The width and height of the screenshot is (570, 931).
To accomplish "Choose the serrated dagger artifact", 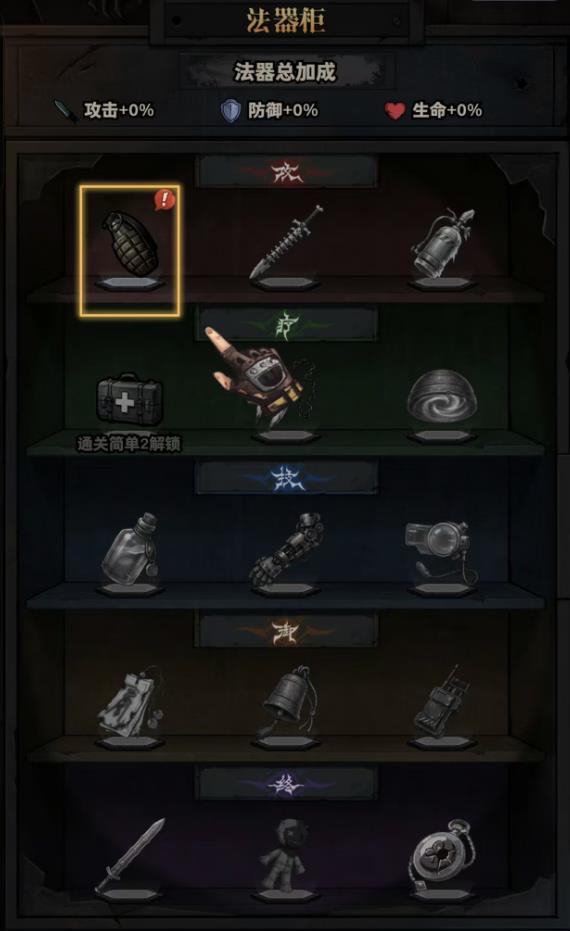I will tap(286, 242).
